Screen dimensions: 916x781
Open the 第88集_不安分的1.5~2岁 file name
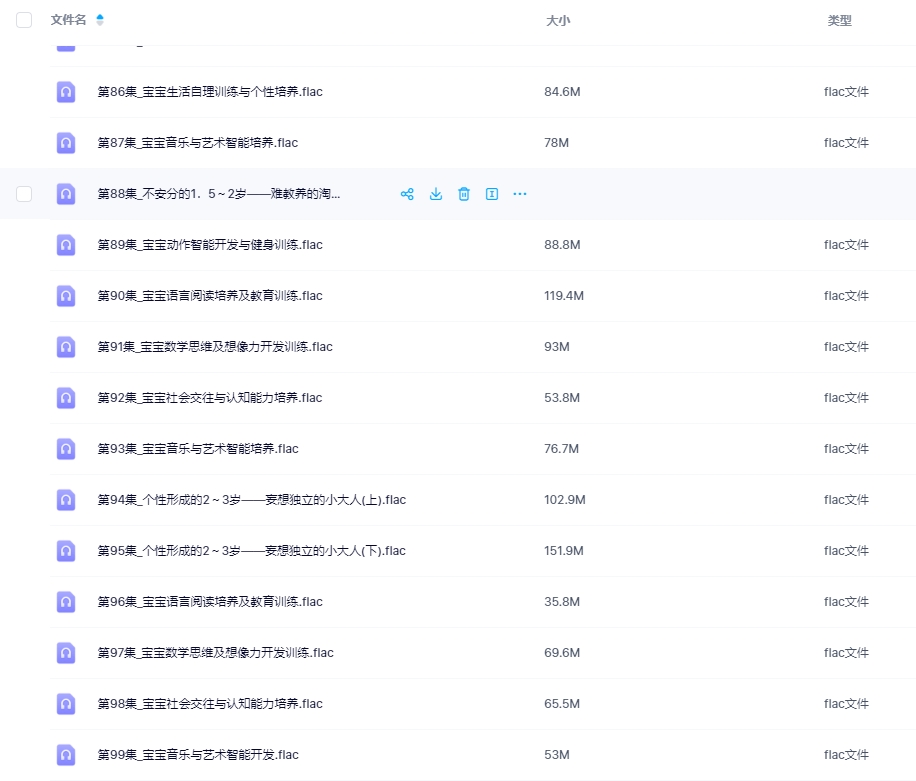click(218, 193)
